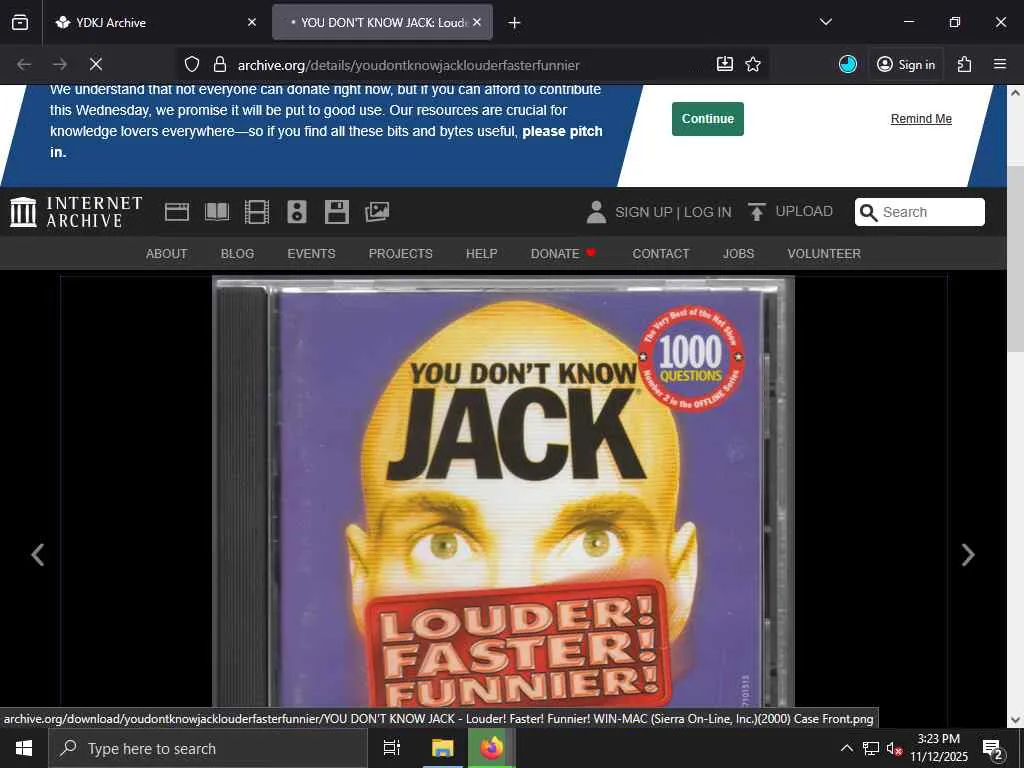This screenshot has height=768, width=1024.
Task: Open the EVENTS menu item
Action: 311,253
